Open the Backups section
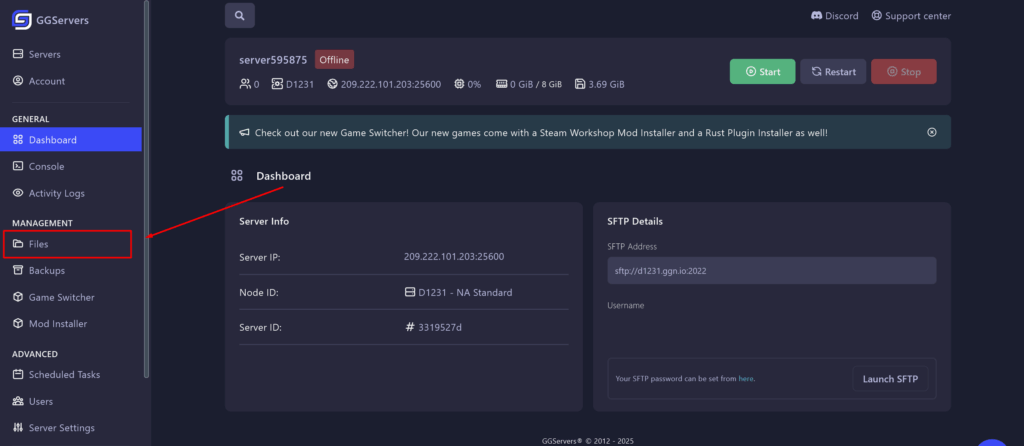Viewport: 1024px width, 446px height. [46, 270]
